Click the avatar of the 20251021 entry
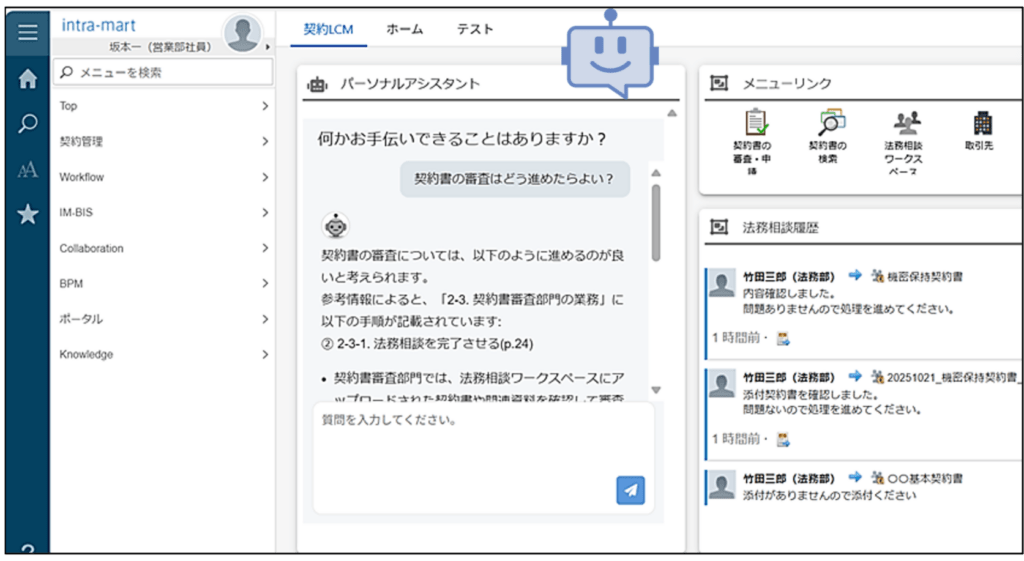Screen dimensions: 1024x561 point(722,384)
